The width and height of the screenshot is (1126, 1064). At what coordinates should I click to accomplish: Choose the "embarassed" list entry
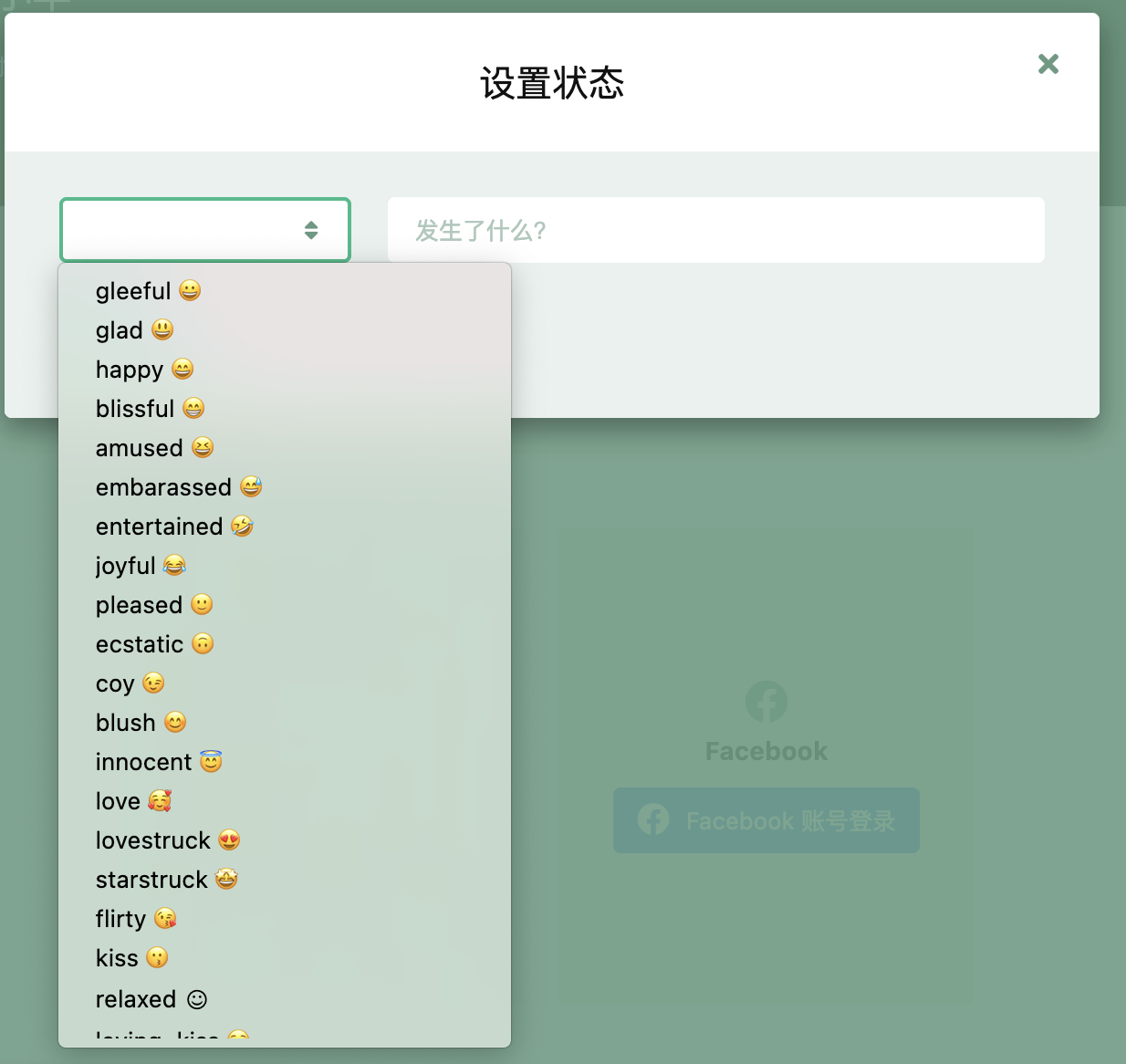point(178,487)
